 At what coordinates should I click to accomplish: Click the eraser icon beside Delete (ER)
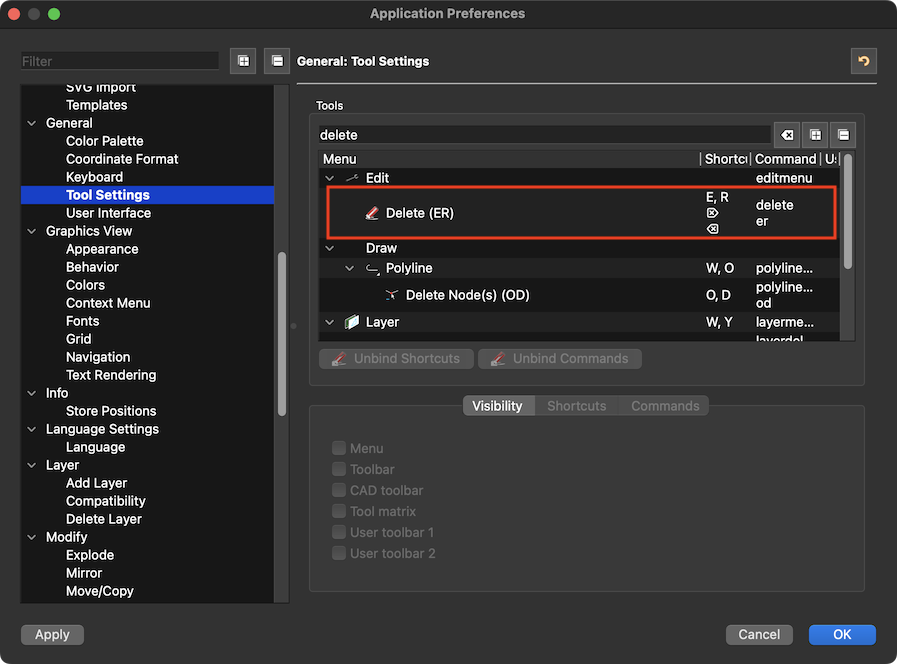pyautogui.click(x=372, y=213)
